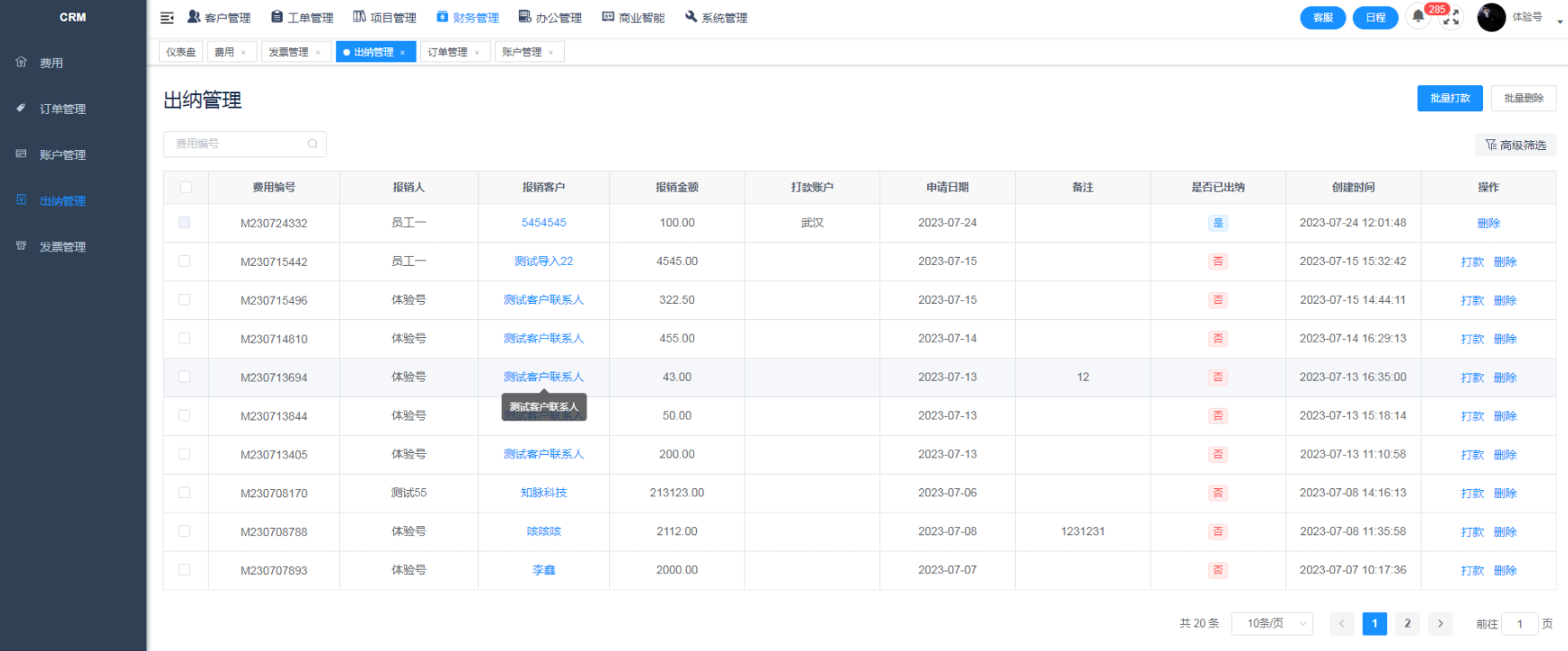
Task: Click the 是 status tag in first row
Action: pyautogui.click(x=1218, y=222)
